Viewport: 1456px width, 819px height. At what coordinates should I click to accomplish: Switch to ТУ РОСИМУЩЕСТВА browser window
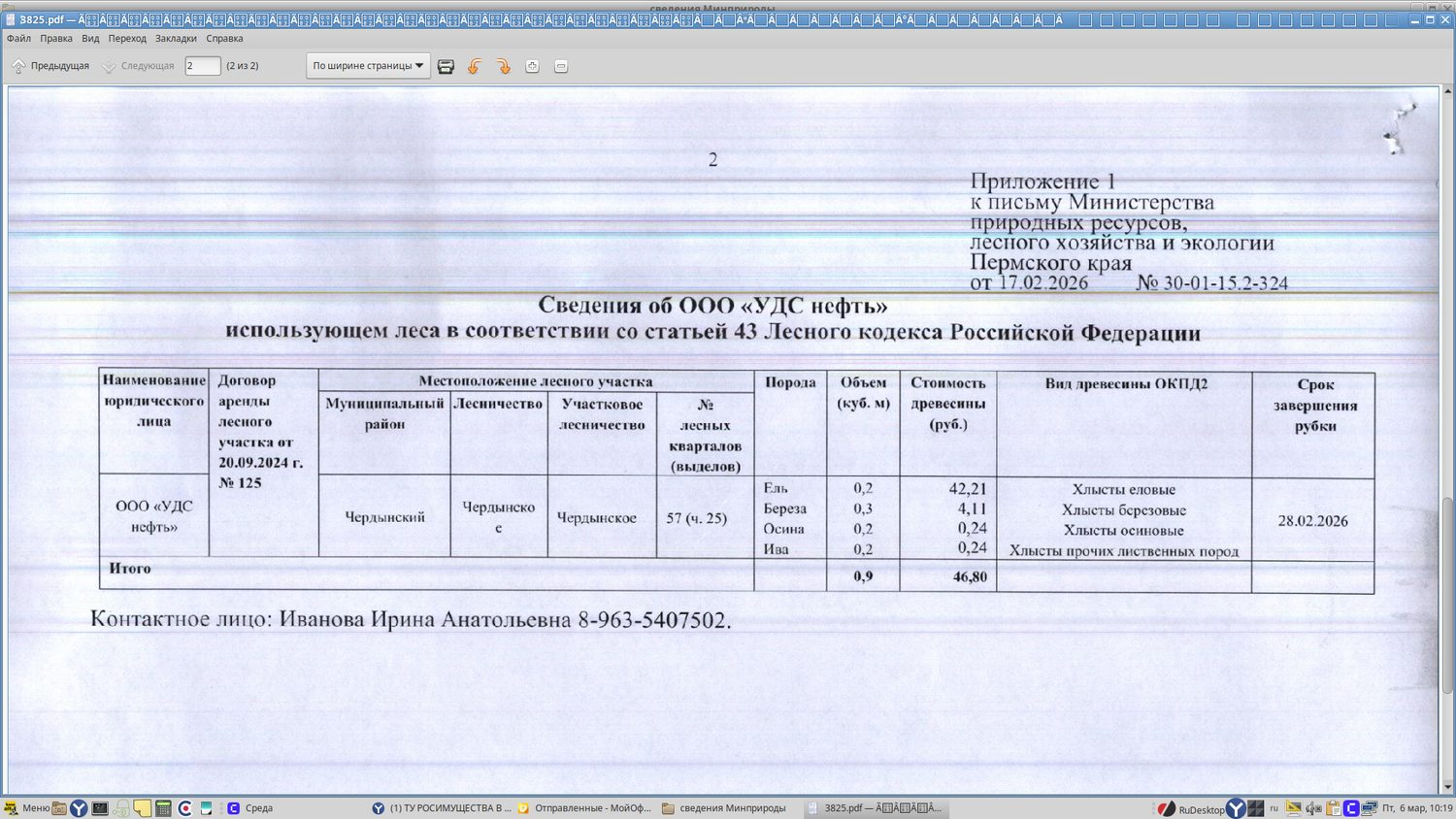442,808
